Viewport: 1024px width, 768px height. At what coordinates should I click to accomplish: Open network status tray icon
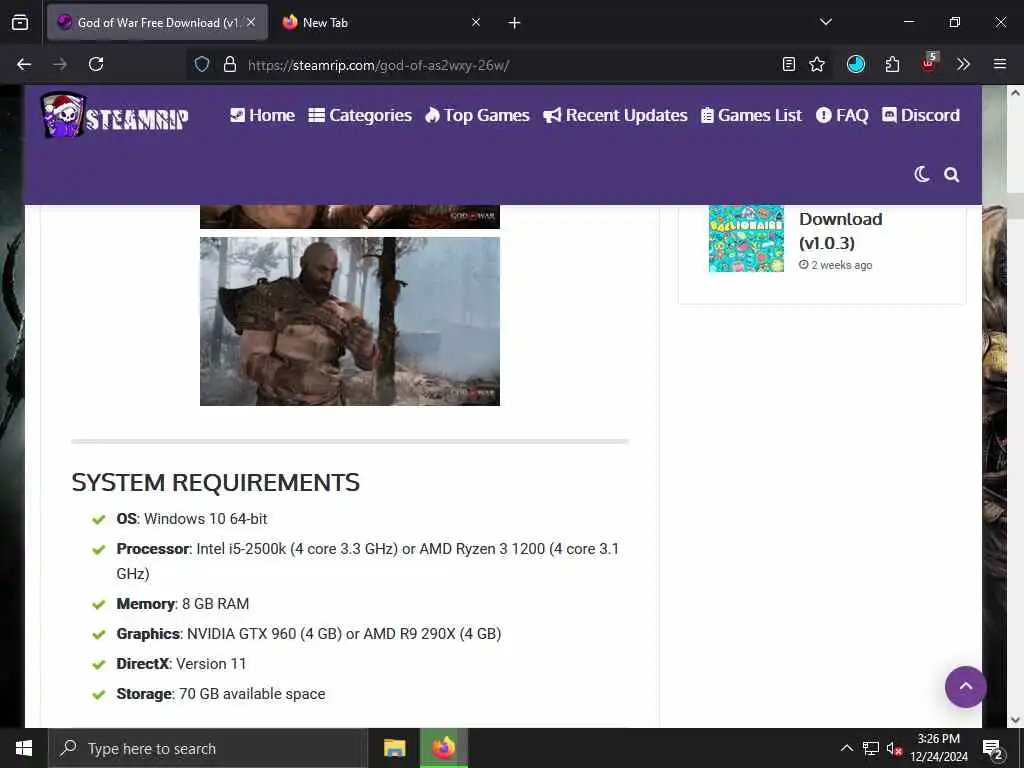click(x=871, y=748)
